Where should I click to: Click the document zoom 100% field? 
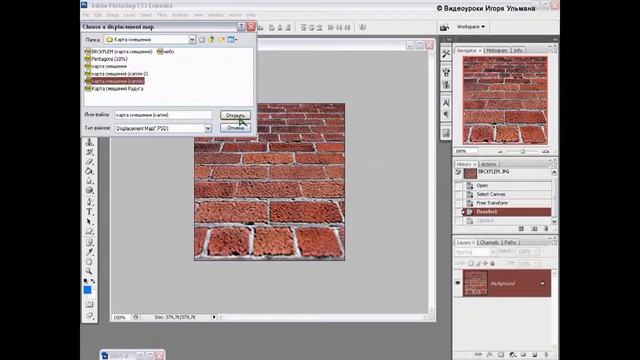(120, 317)
